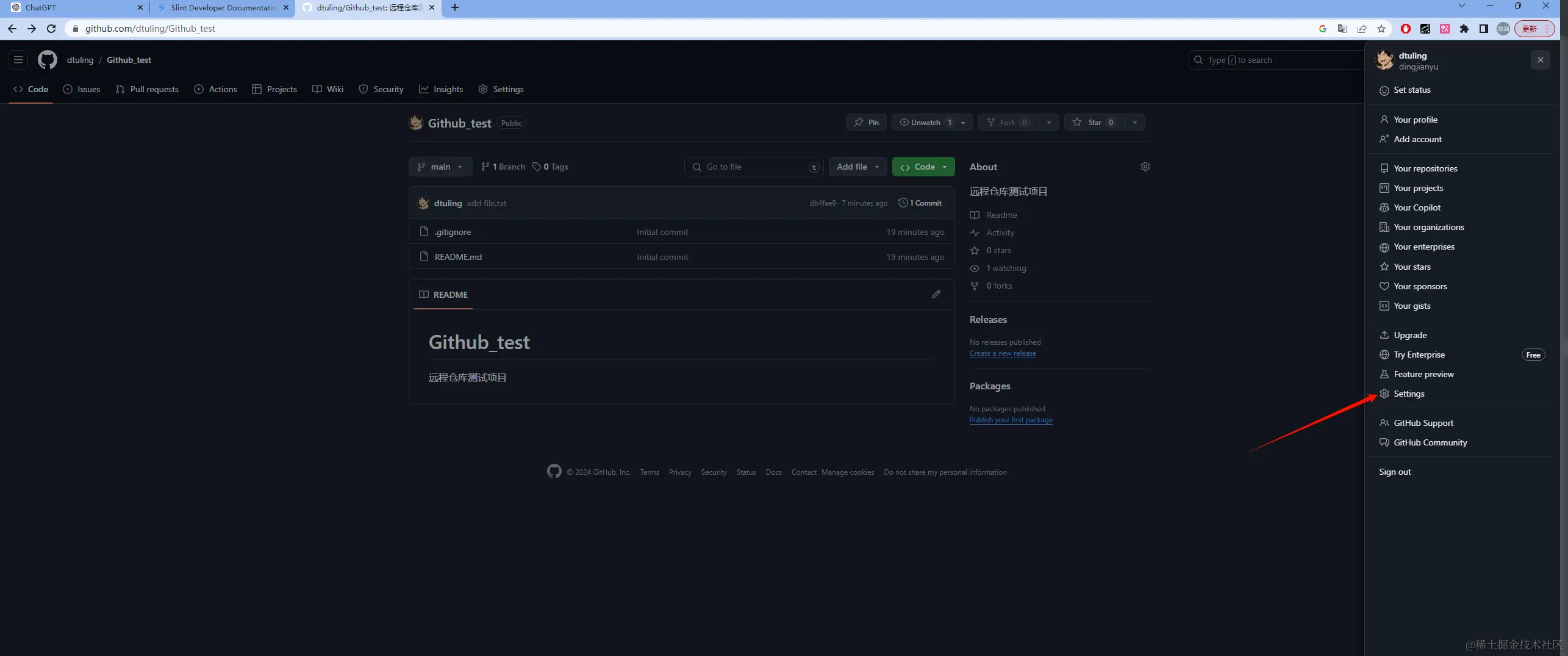
Task: Click Publish your first package link
Action: pyautogui.click(x=1011, y=420)
